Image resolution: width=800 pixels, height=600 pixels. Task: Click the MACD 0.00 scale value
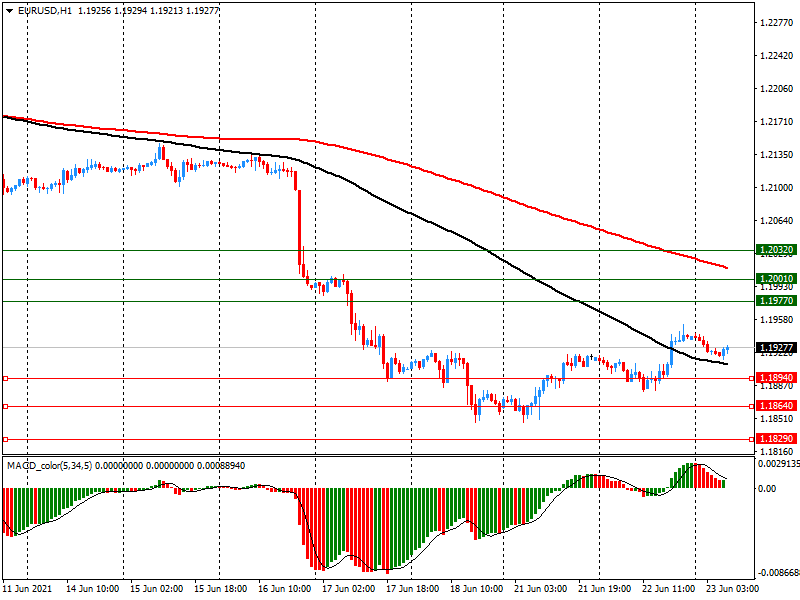tap(767, 489)
